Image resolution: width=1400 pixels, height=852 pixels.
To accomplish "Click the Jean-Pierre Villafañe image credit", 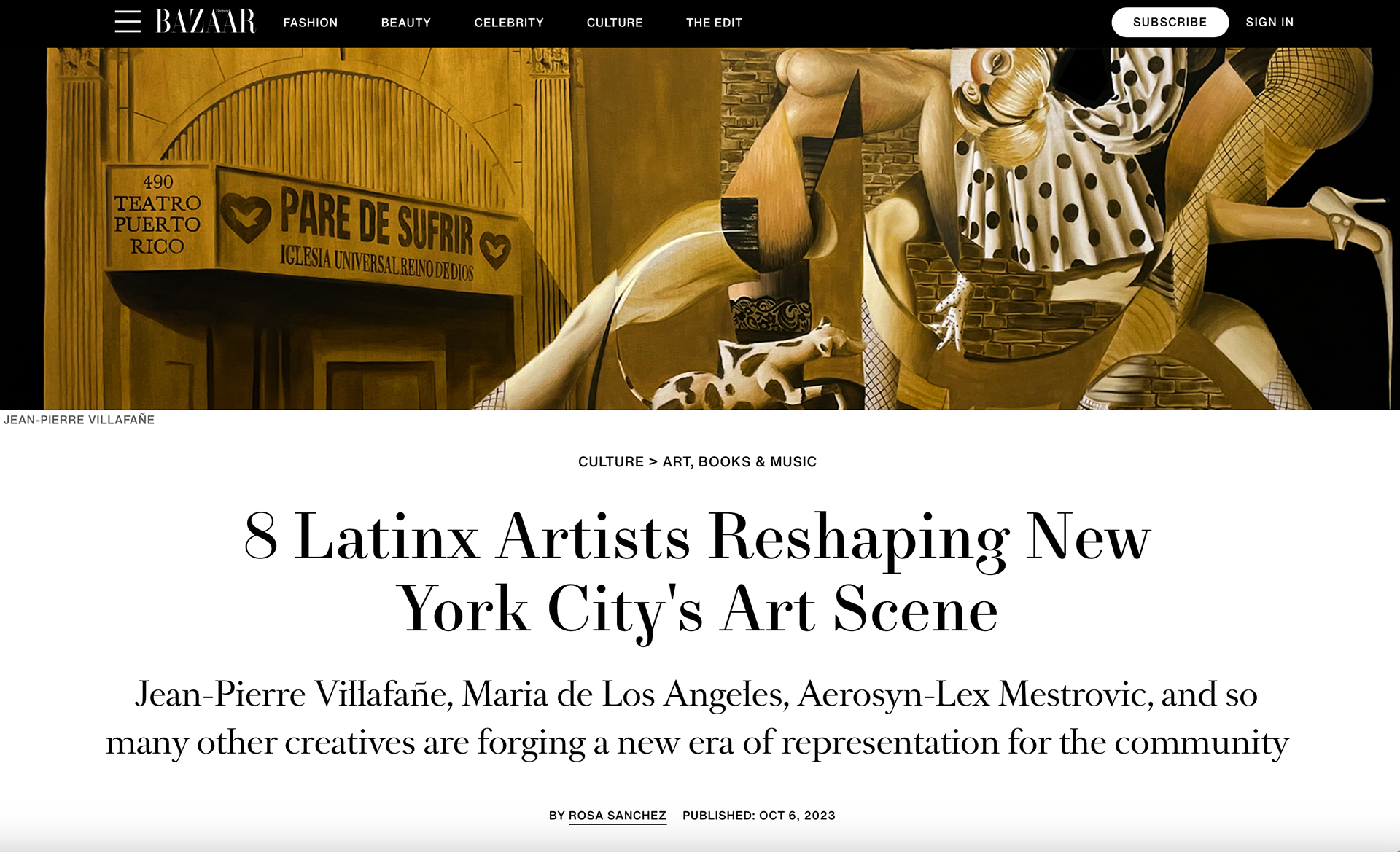I will 79,420.
